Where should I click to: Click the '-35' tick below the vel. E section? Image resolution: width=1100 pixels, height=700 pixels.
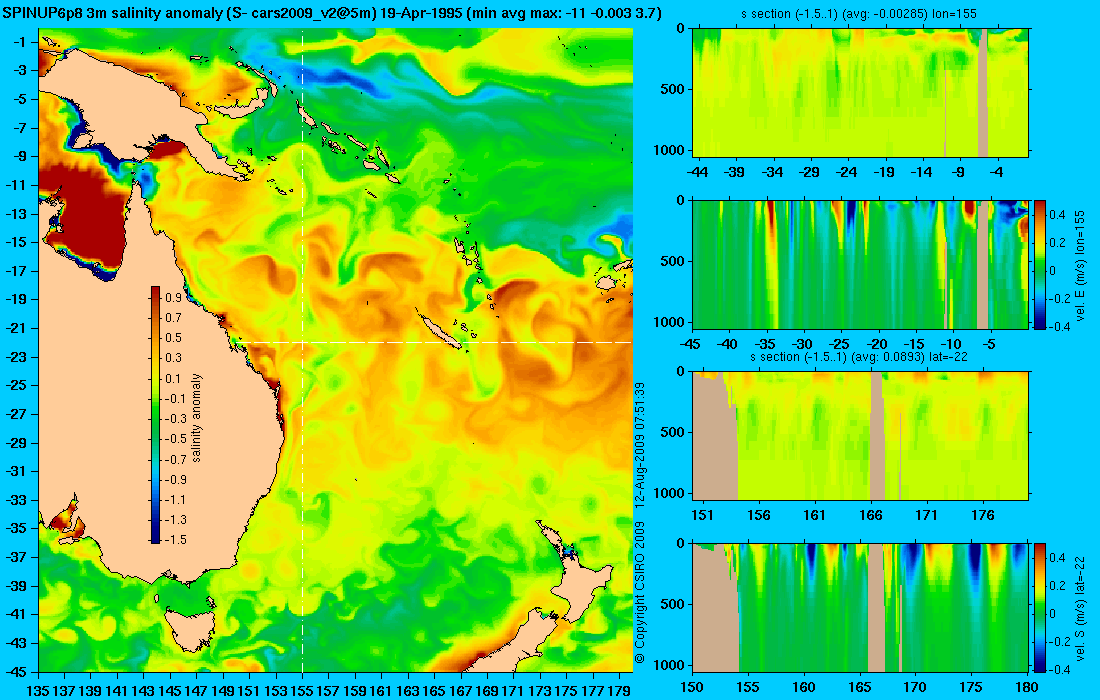click(765, 344)
